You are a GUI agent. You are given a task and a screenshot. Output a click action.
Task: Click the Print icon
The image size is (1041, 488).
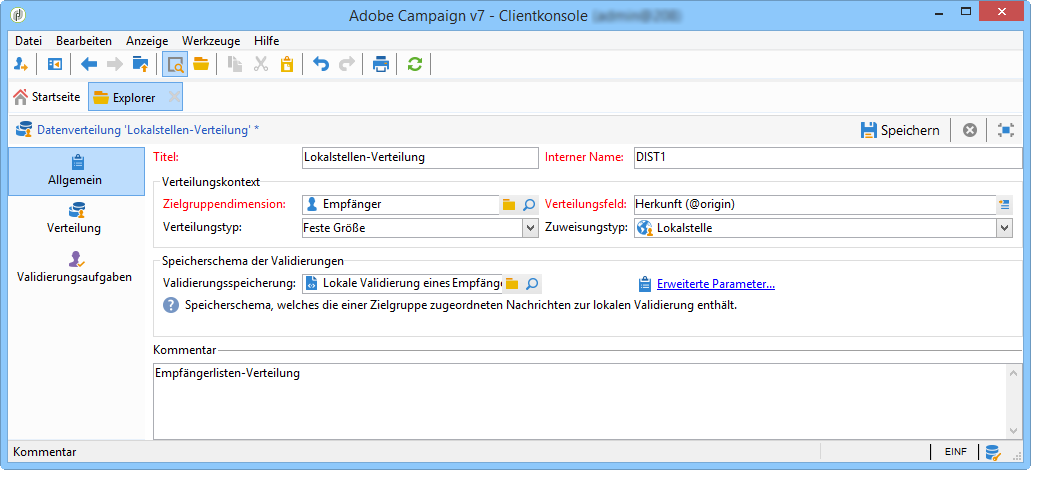click(380, 64)
